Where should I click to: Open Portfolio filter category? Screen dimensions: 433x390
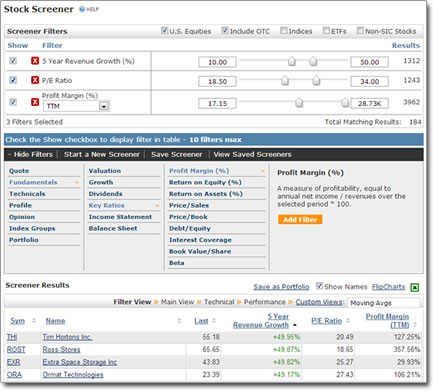[x=24, y=240]
